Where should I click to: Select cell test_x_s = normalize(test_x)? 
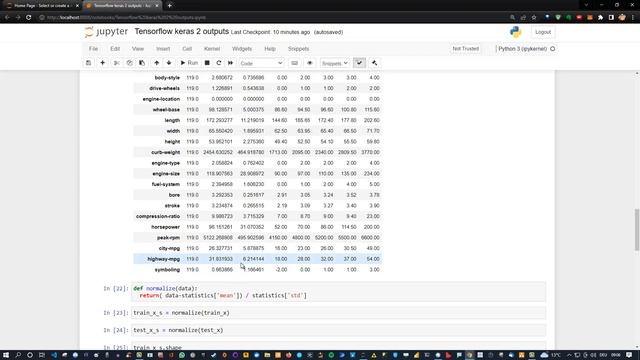pos(339,330)
